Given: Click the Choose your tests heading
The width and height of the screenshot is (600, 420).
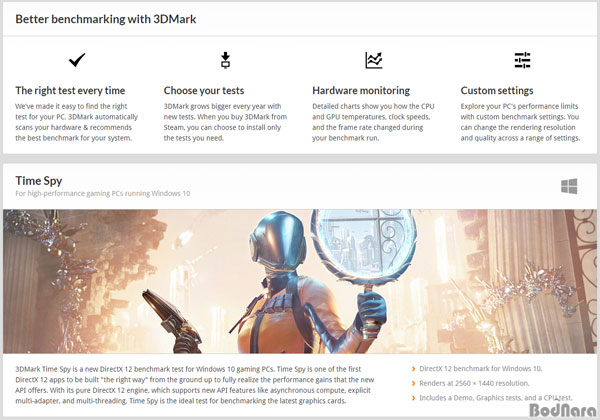Looking at the screenshot, I should coord(204,91).
